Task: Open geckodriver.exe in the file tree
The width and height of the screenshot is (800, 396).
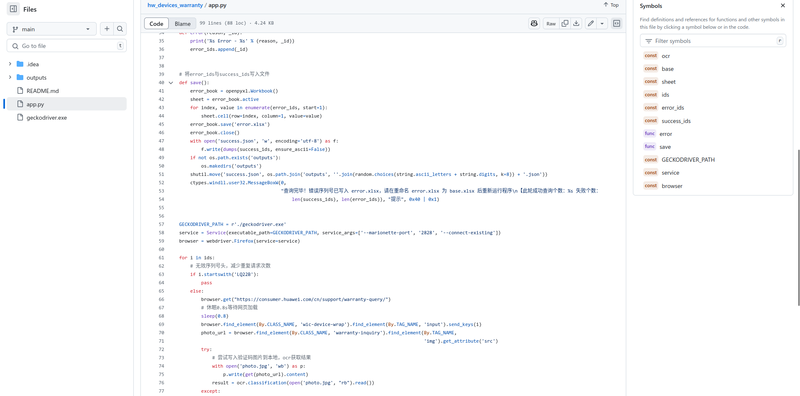Action: (x=46, y=117)
